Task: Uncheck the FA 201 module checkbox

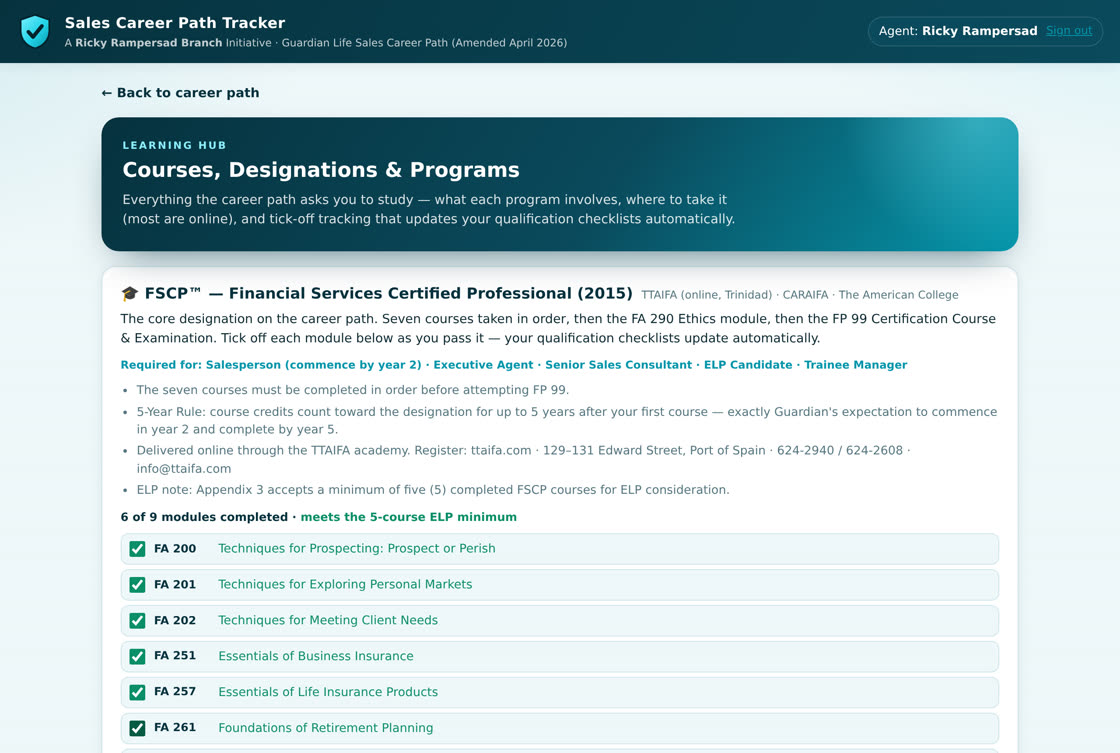Action: pos(137,584)
